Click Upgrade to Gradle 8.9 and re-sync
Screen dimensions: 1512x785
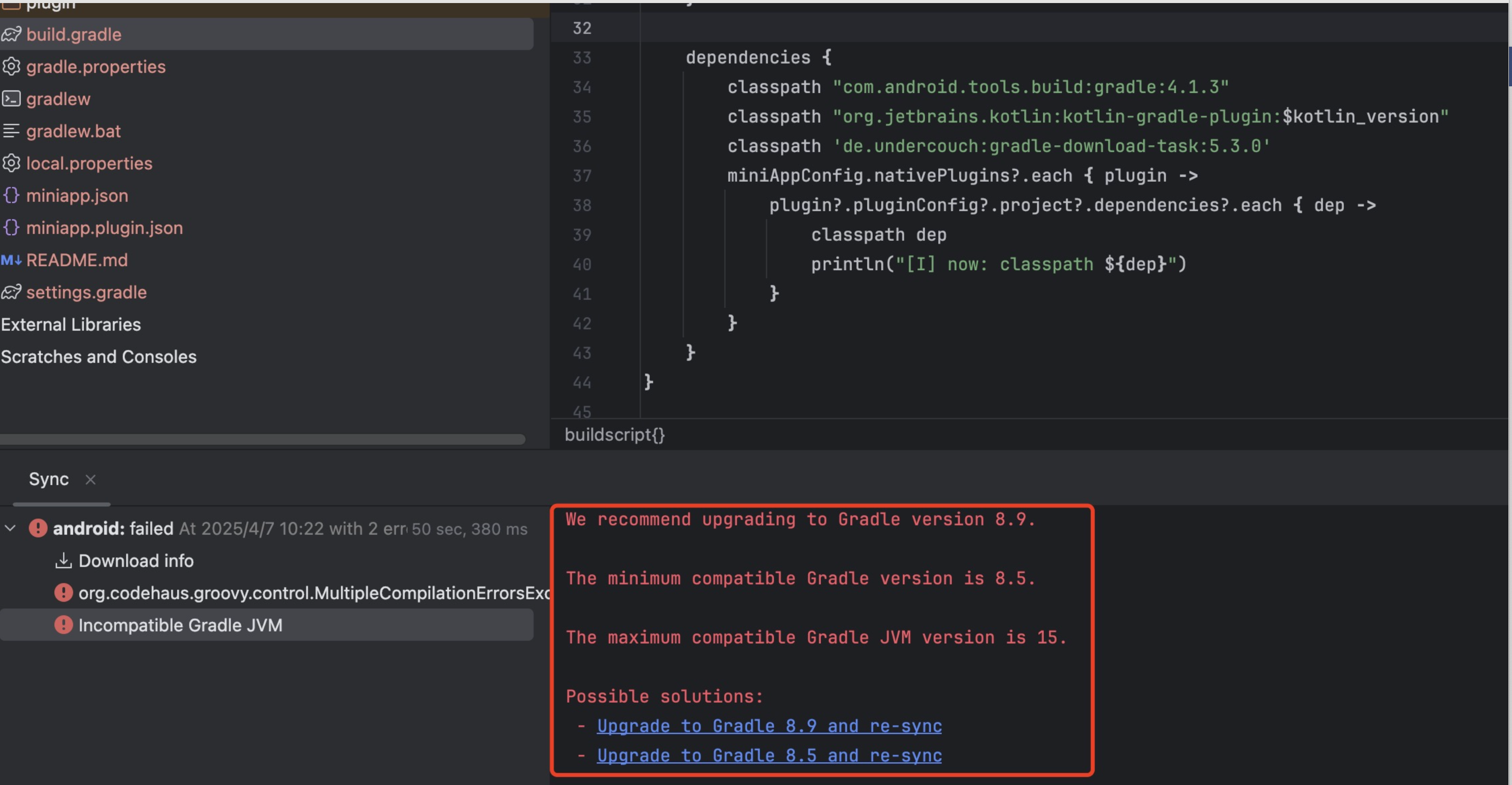tap(769, 726)
